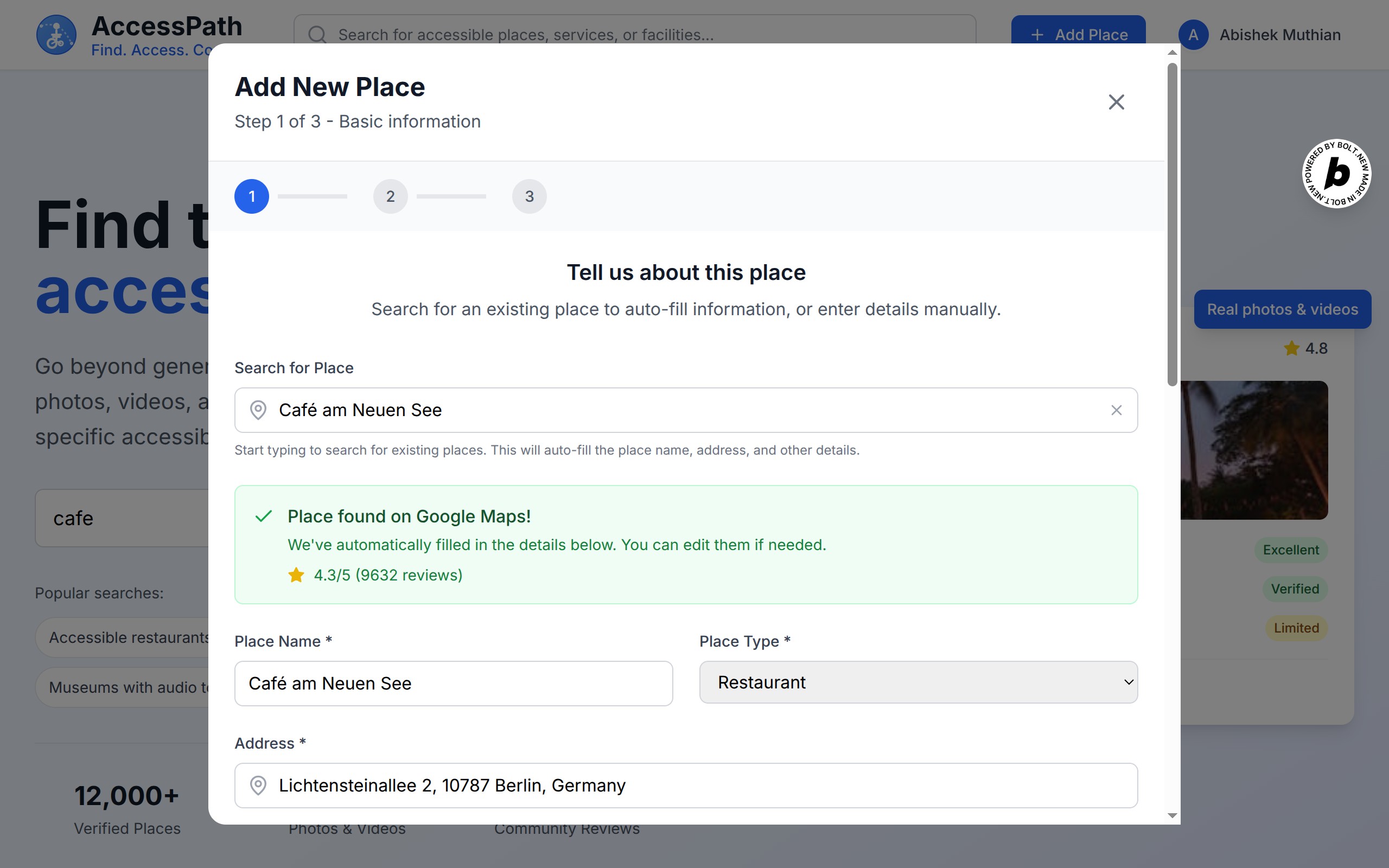The height and width of the screenshot is (868, 1389).
Task: Click the AccessPath wheelchair logo
Action: (56, 35)
